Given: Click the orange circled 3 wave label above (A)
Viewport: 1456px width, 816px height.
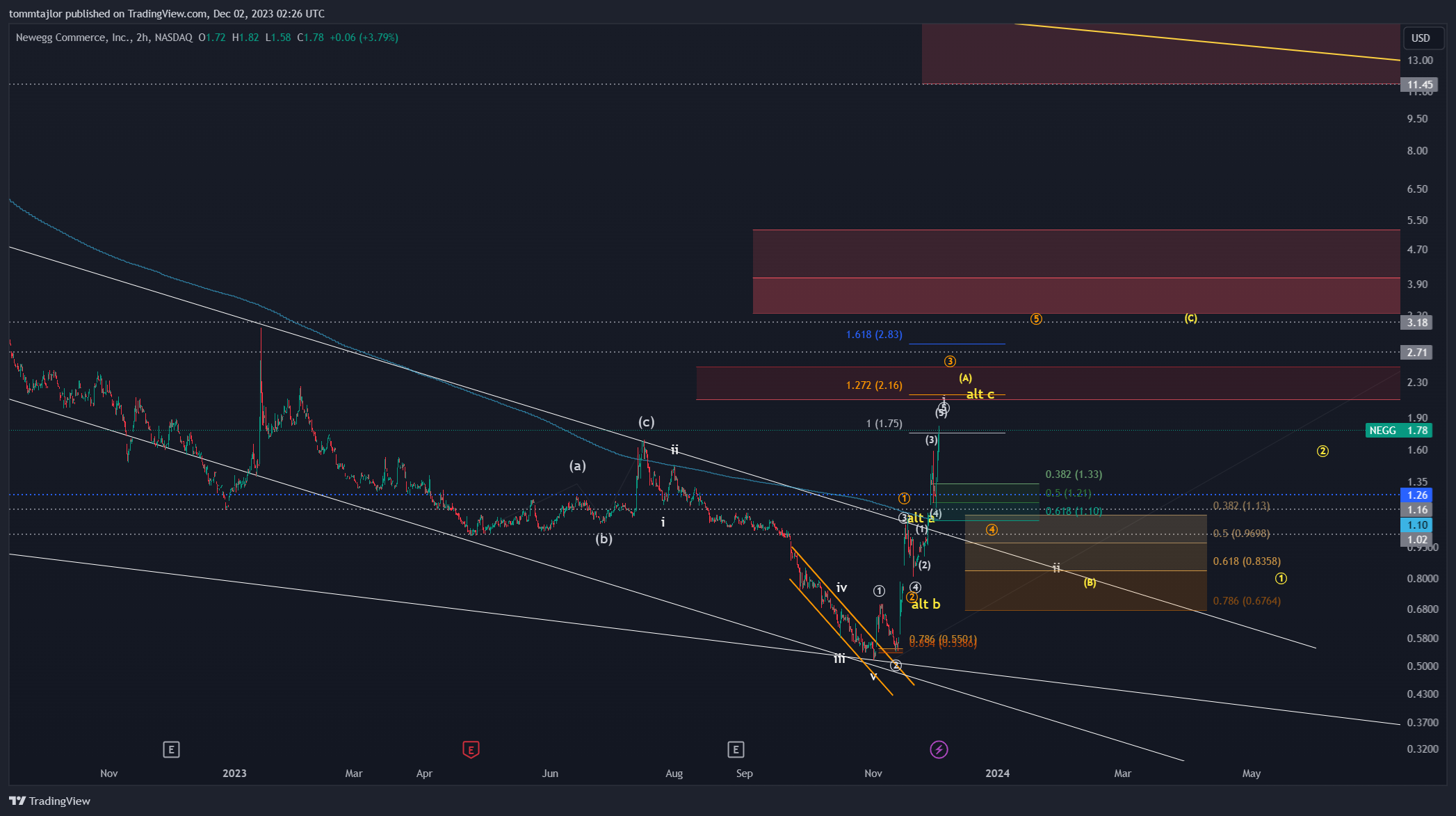Looking at the screenshot, I should tap(950, 362).
